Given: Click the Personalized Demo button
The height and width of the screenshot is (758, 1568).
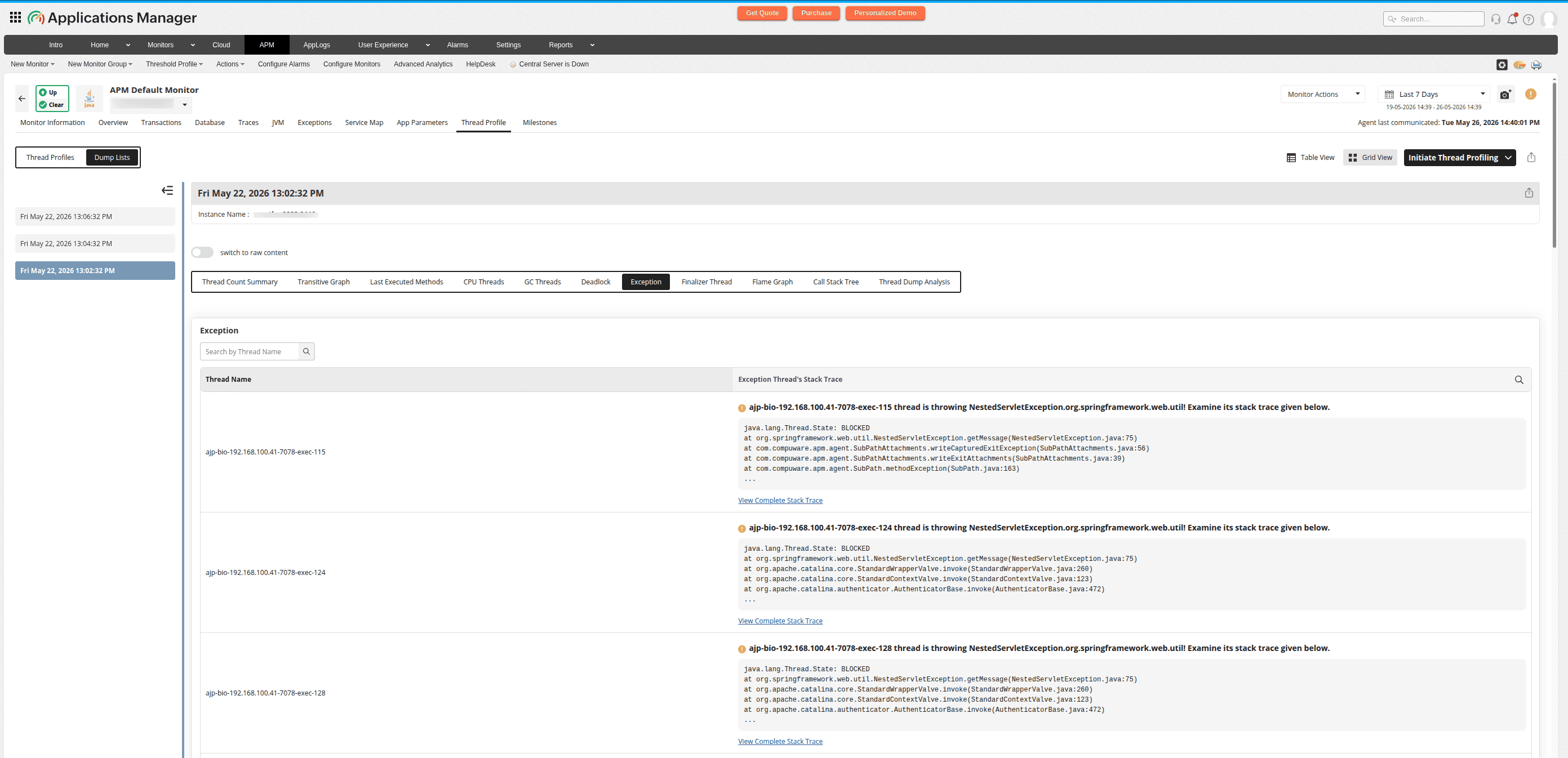Looking at the screenshot, I should click(885, 14).
